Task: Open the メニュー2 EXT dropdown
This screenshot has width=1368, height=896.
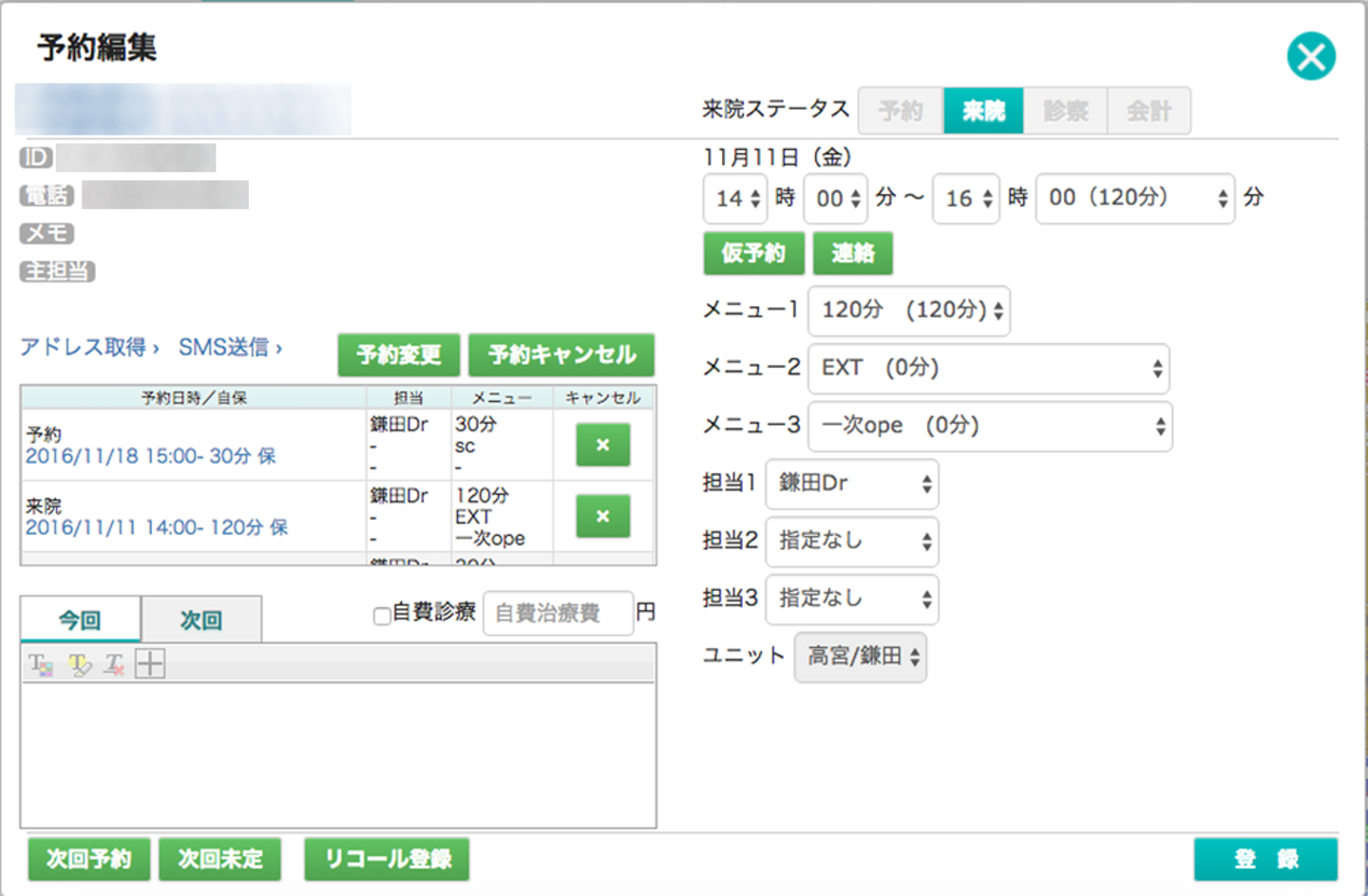Action: [988, 369]
